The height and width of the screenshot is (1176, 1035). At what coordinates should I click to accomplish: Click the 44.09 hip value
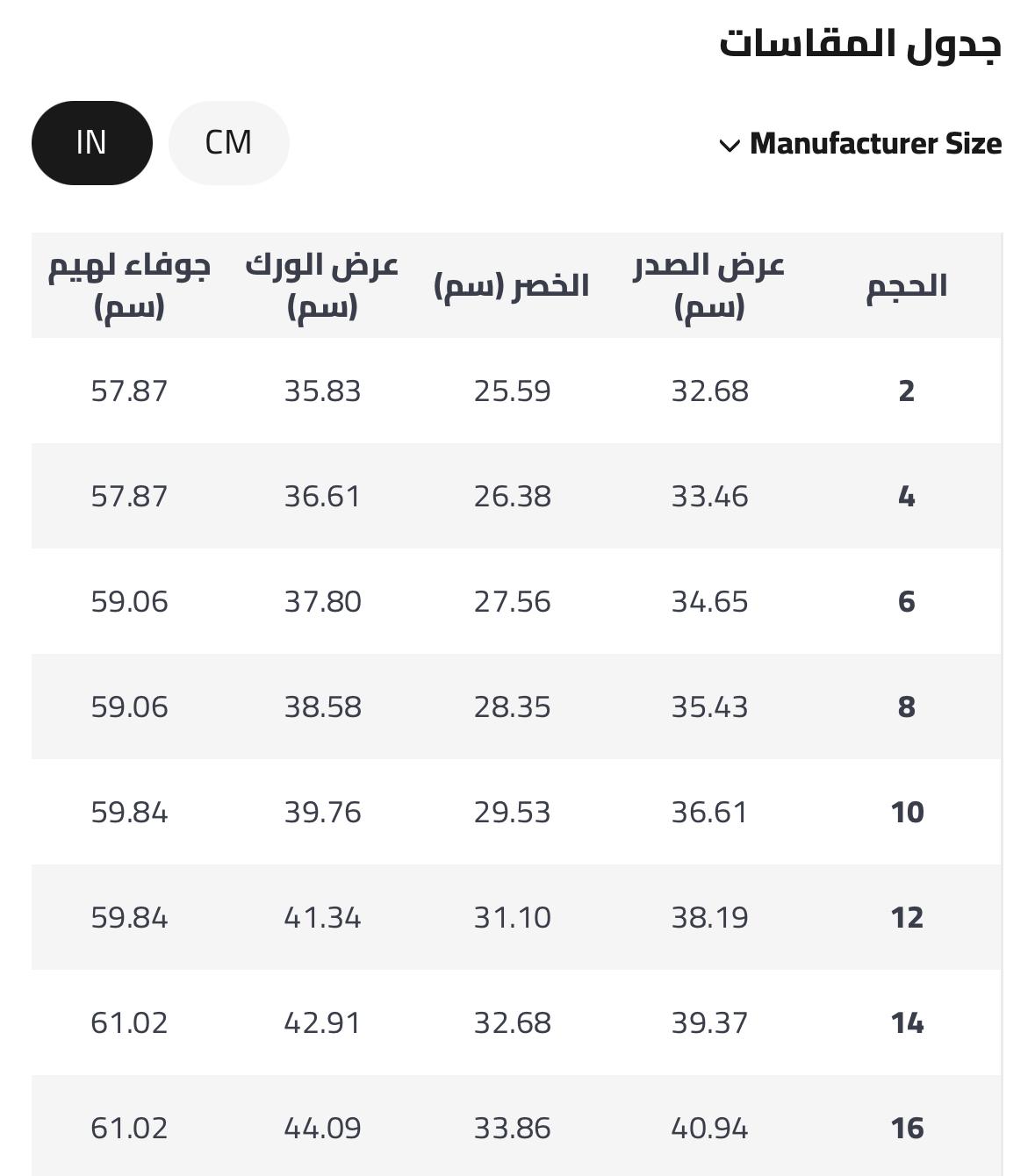coord(322,1129)
